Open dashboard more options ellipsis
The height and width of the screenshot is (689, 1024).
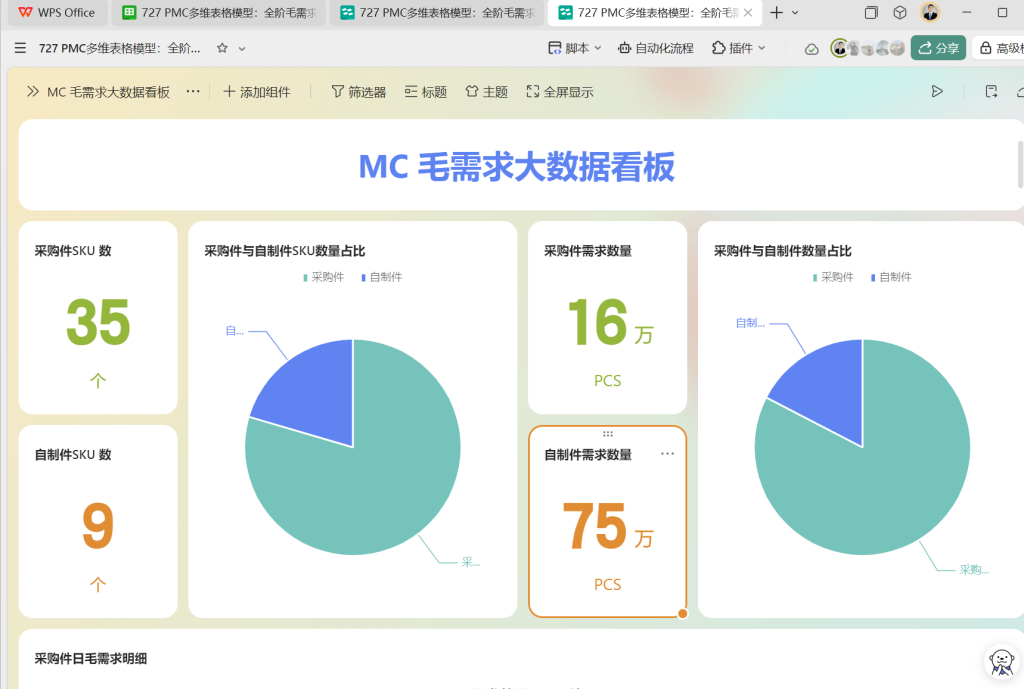coord(193,91)
